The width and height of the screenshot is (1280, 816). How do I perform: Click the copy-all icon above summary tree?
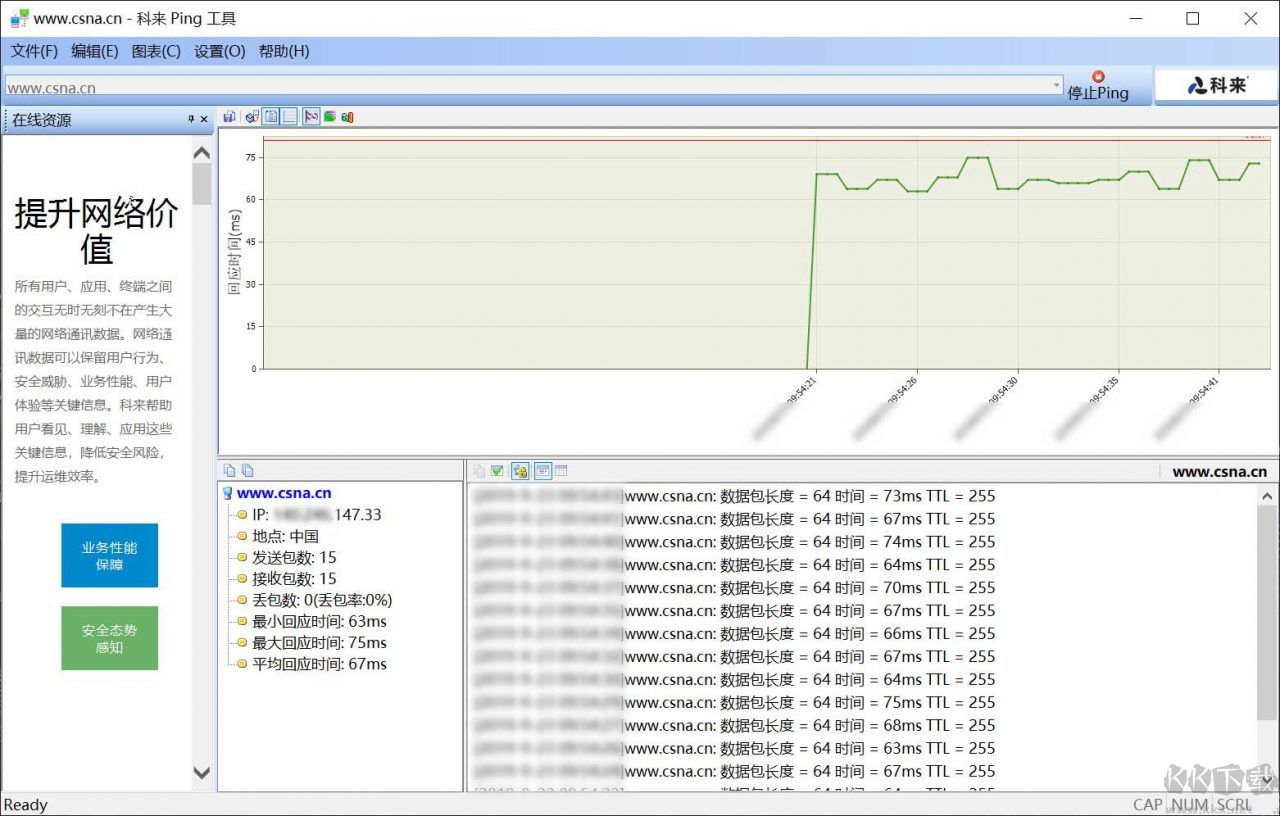pyautogui.click(x=247, y=470)
